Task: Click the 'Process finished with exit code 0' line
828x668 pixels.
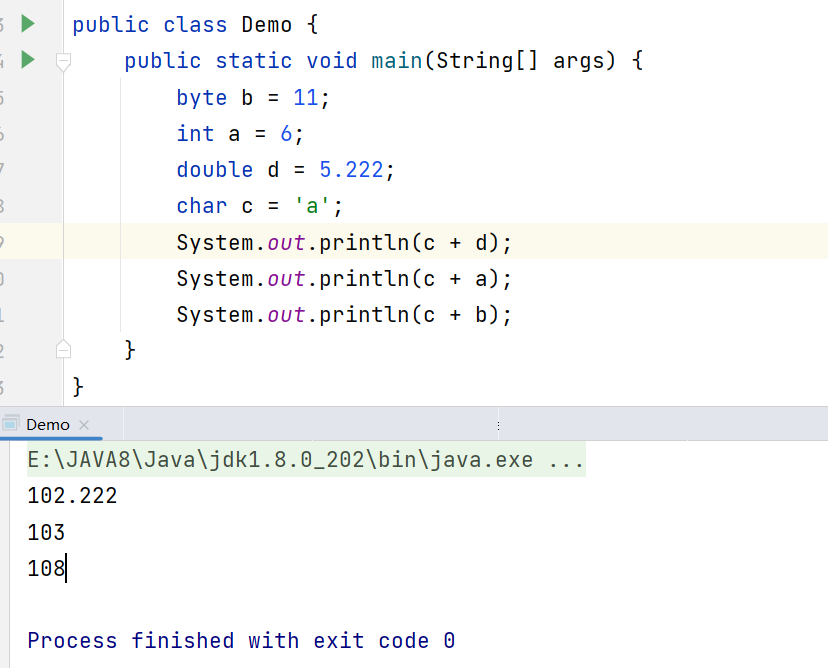Action: point(241,641)
